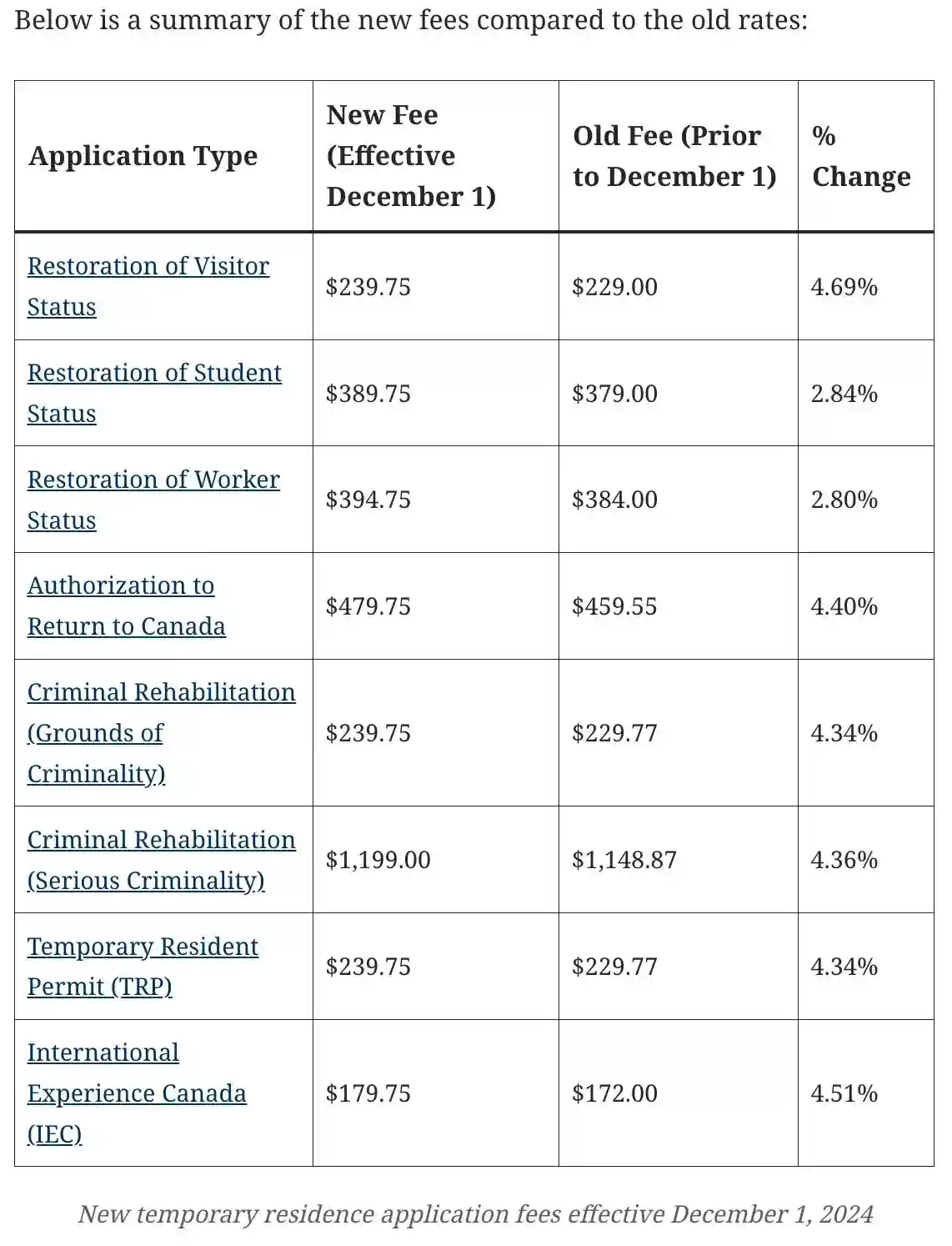The height and width of the screenshot is (1246, 952).
Task: Click the Application Type column header
Action: [143, 156]
